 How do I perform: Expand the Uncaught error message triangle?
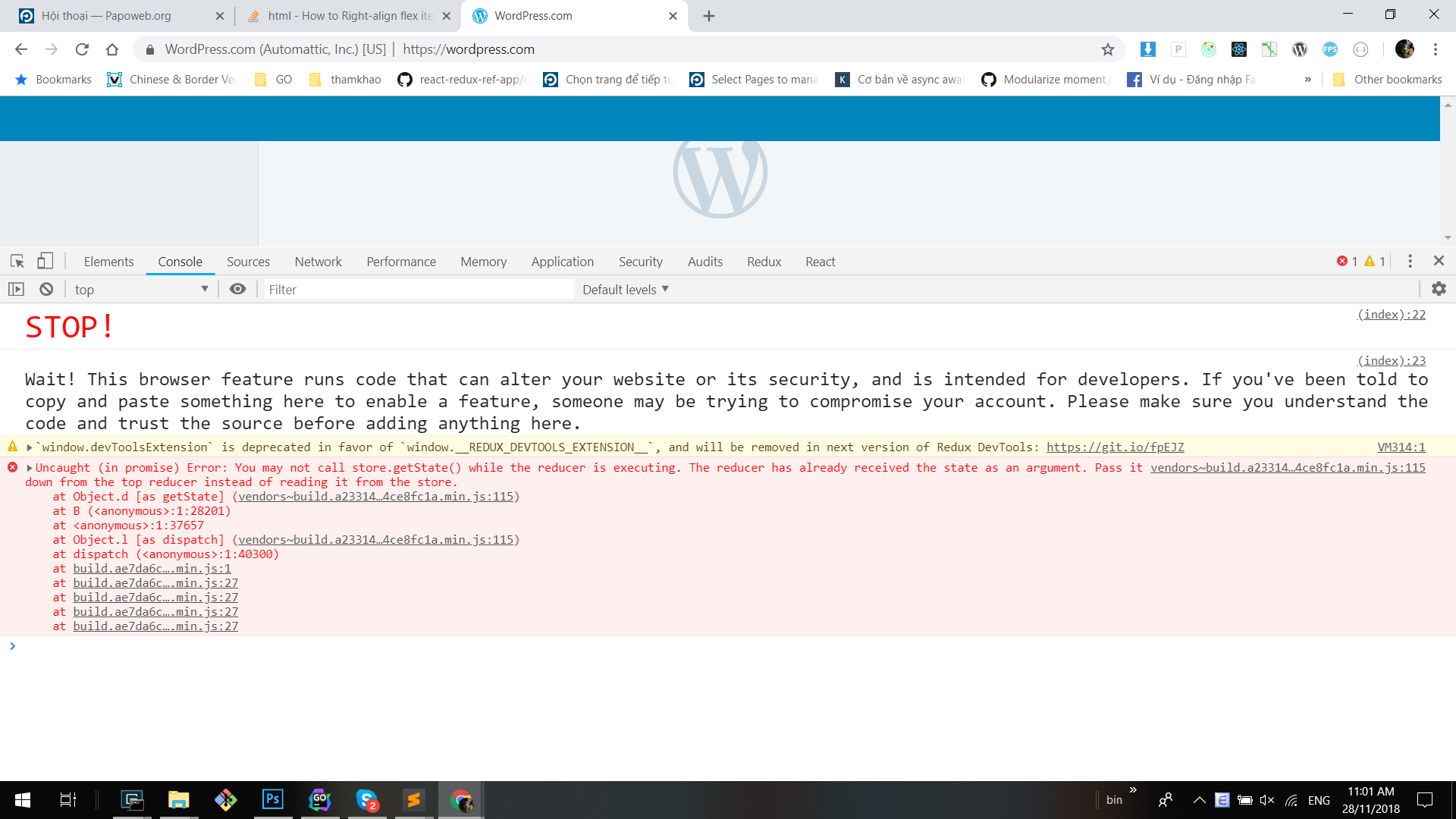30,468
